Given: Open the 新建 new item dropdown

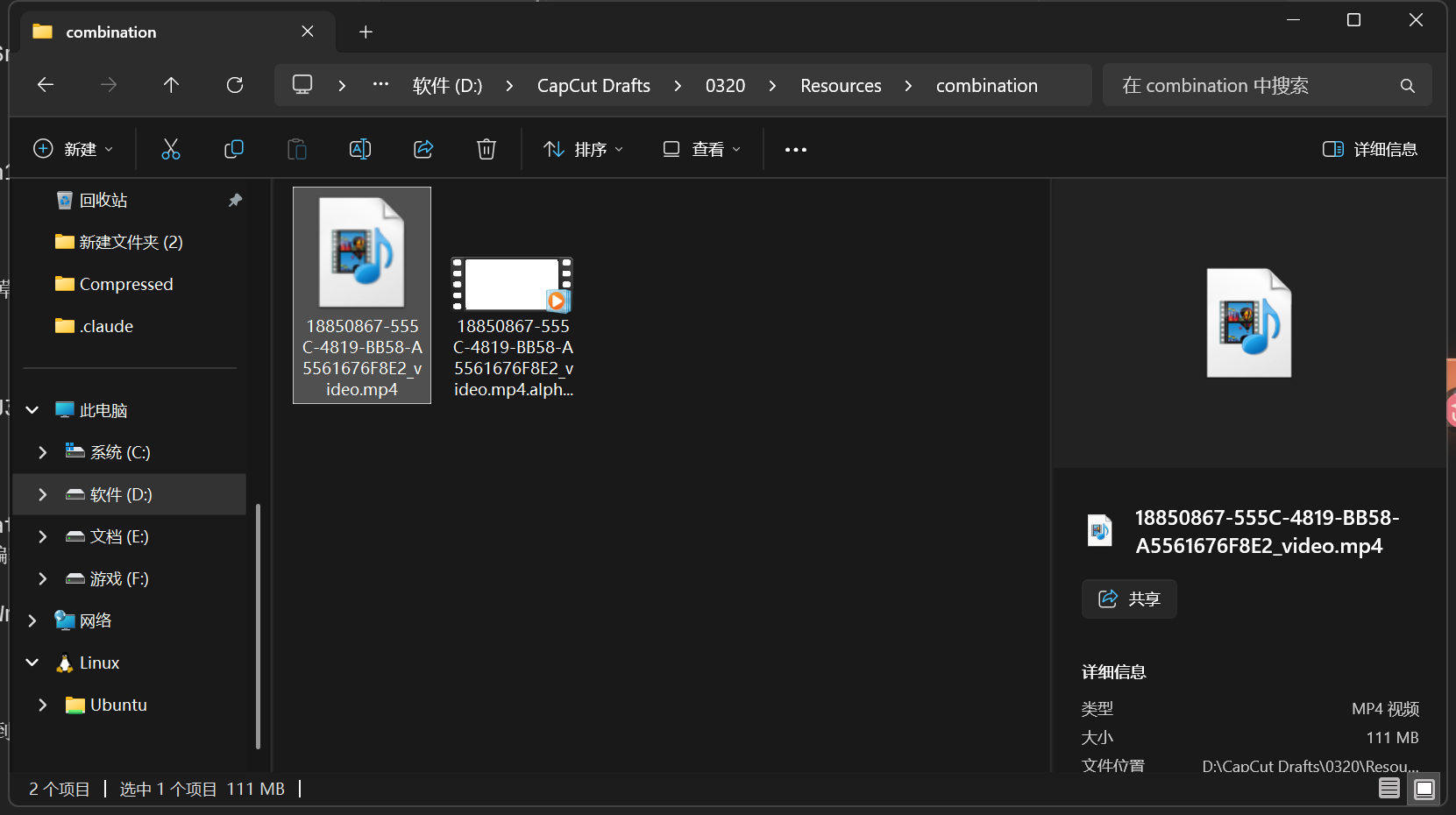Looking at the screenshot, I should pos(74,149).
